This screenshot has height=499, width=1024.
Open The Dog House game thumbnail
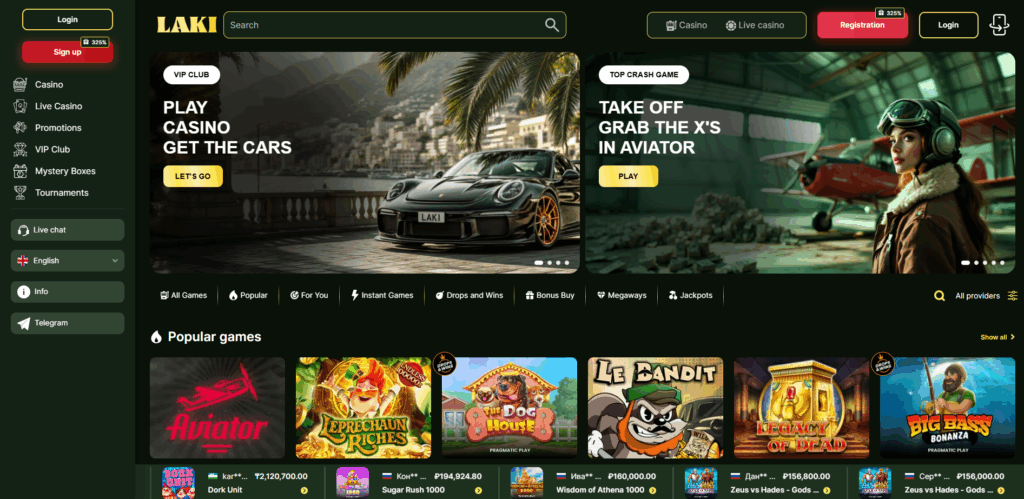509,408
